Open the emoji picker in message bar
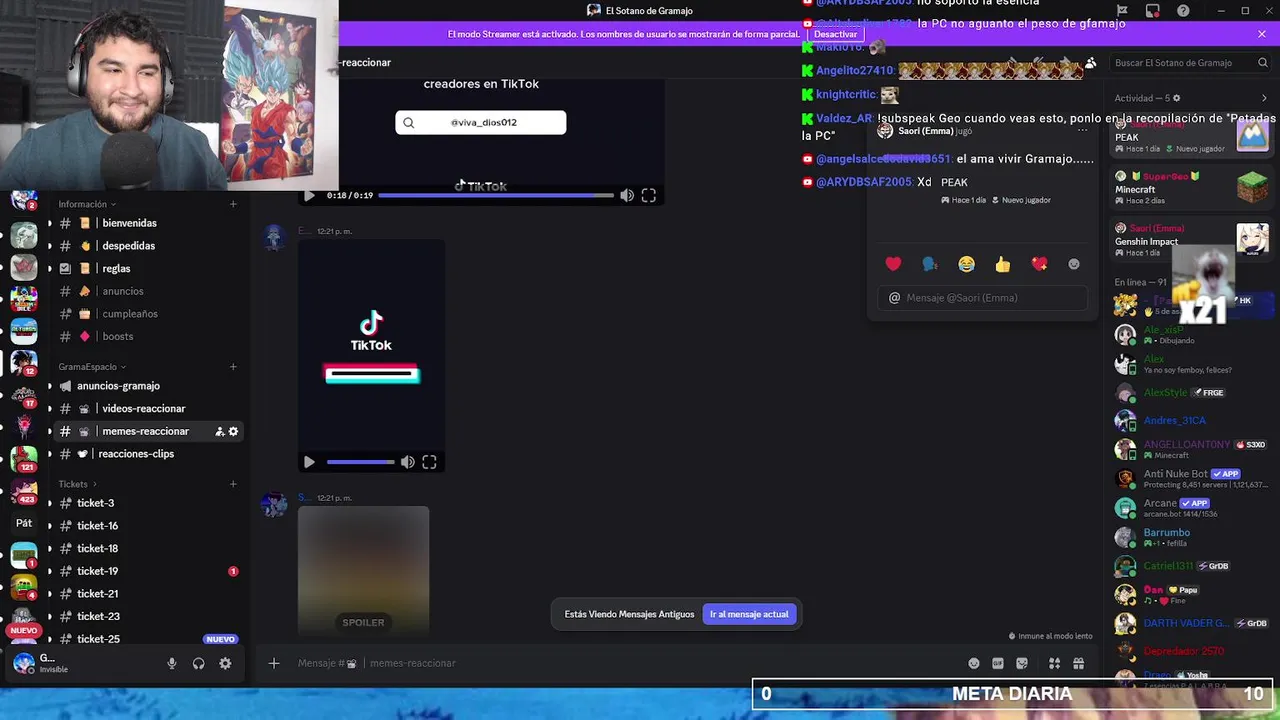 tap(974, 663)
